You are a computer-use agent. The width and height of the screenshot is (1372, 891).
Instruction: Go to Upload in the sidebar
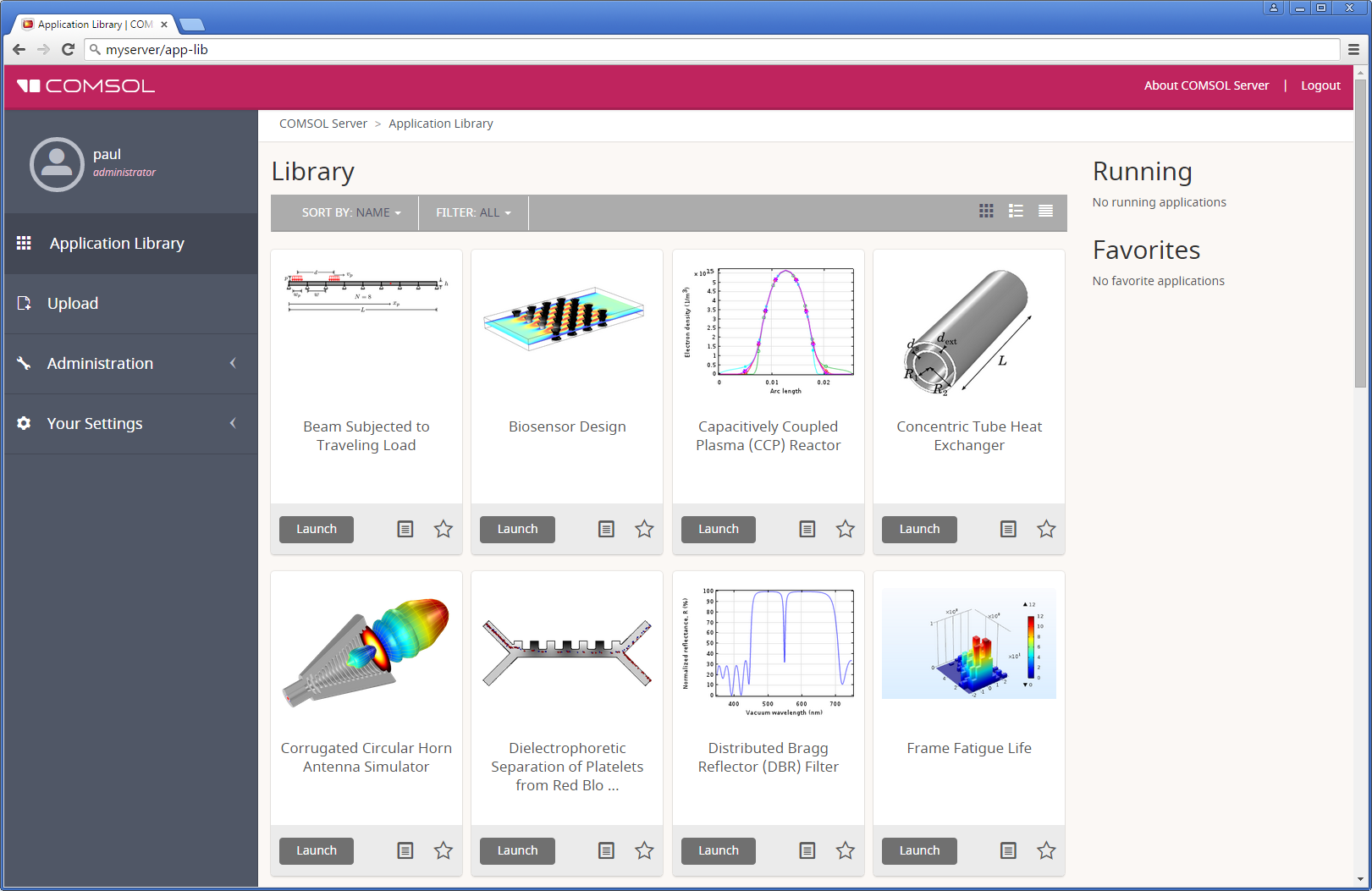click(x=73, y=304)
